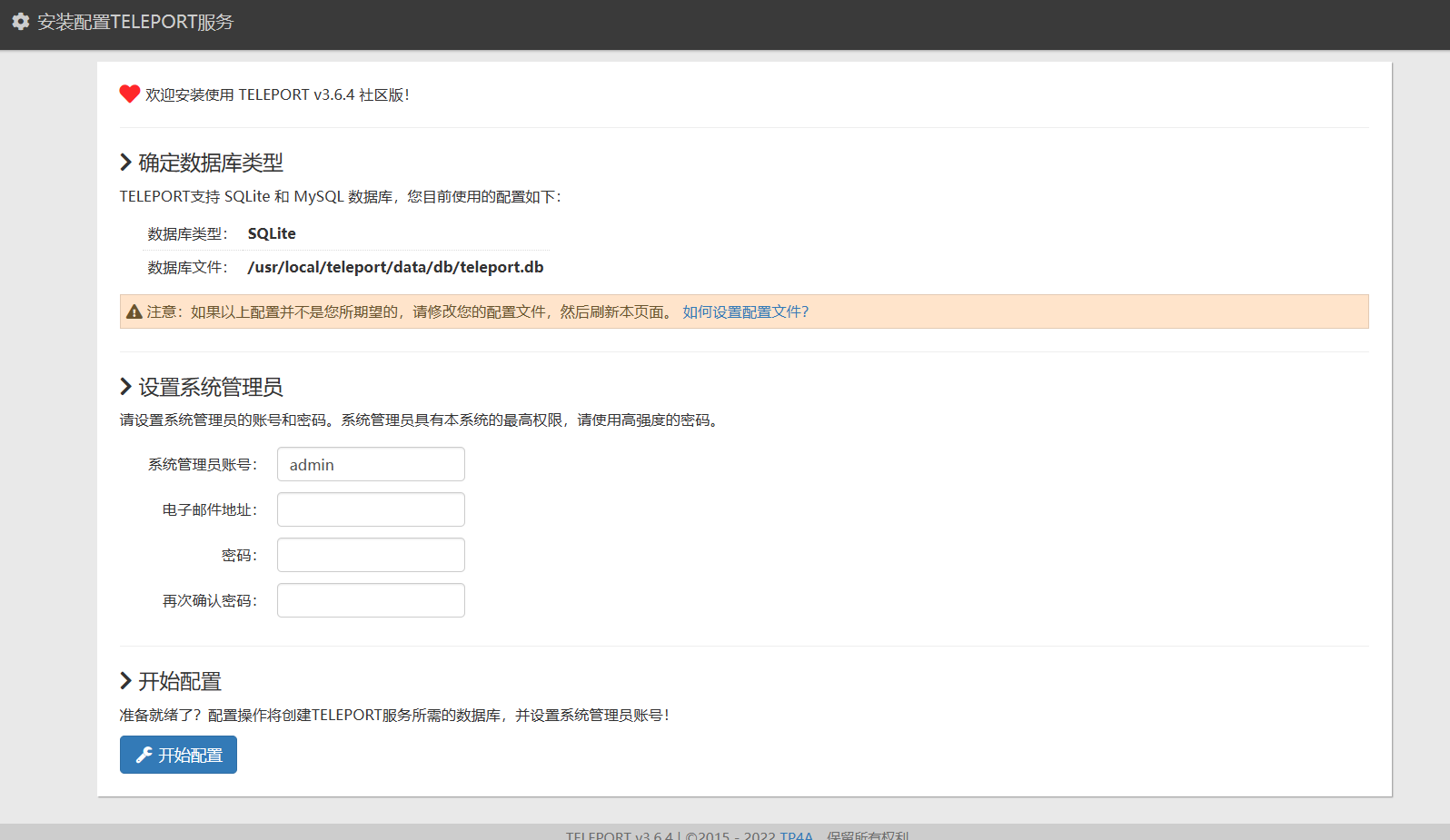Open the TP4A link in footer
The height and width of the screenshot is (840, 1450).
click(796, 835)
